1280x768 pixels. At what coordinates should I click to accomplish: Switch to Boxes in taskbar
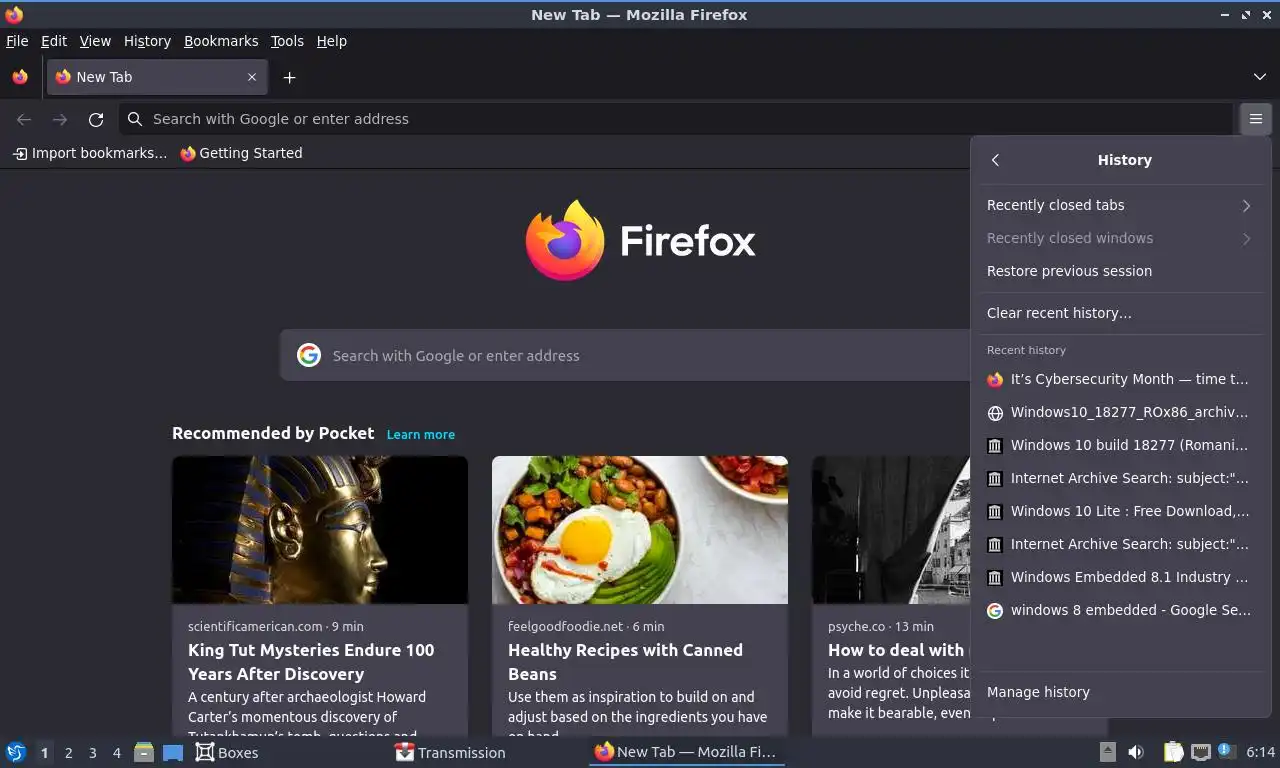tap(228, 752)
